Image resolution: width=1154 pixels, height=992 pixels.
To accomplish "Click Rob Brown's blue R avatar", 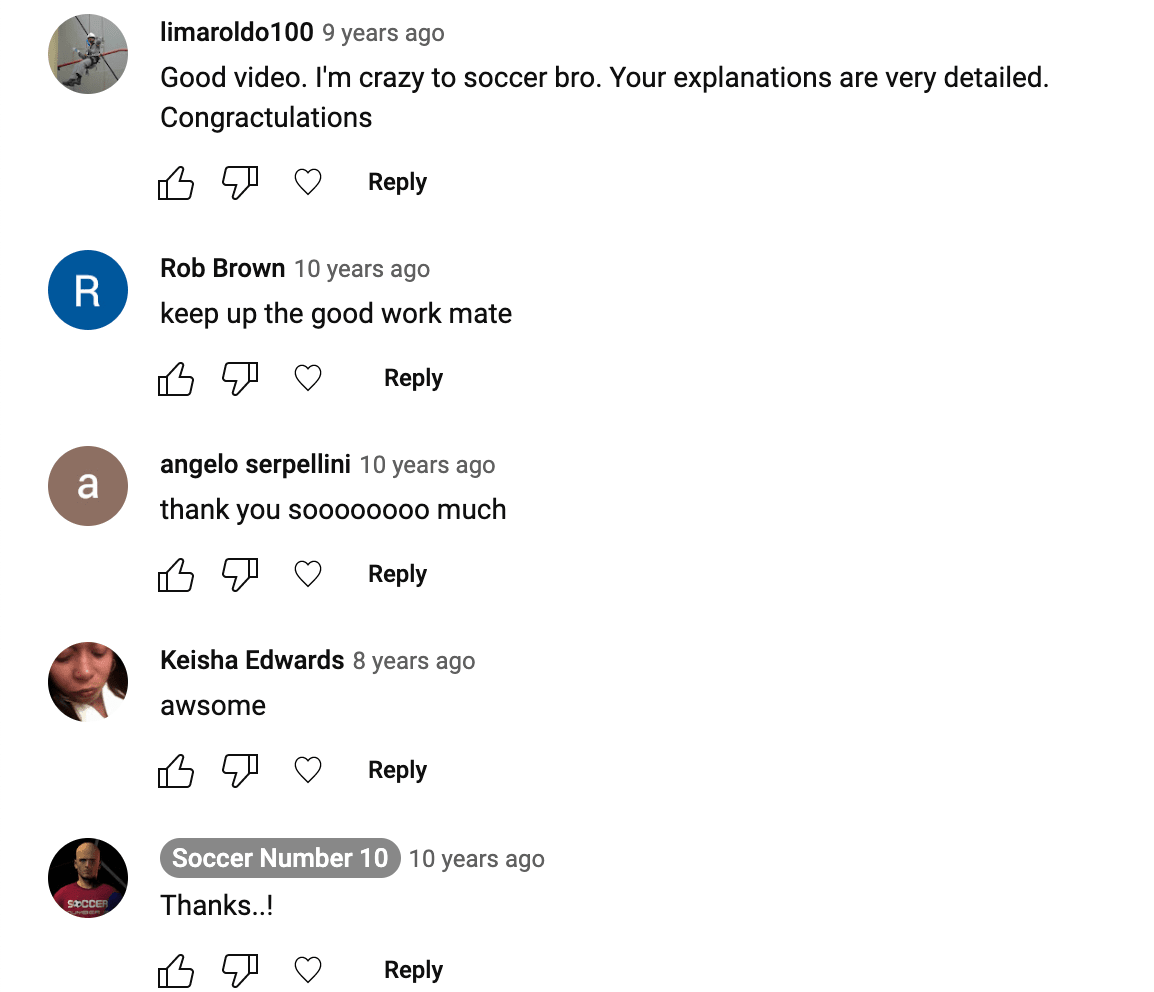I will (88, 290).
